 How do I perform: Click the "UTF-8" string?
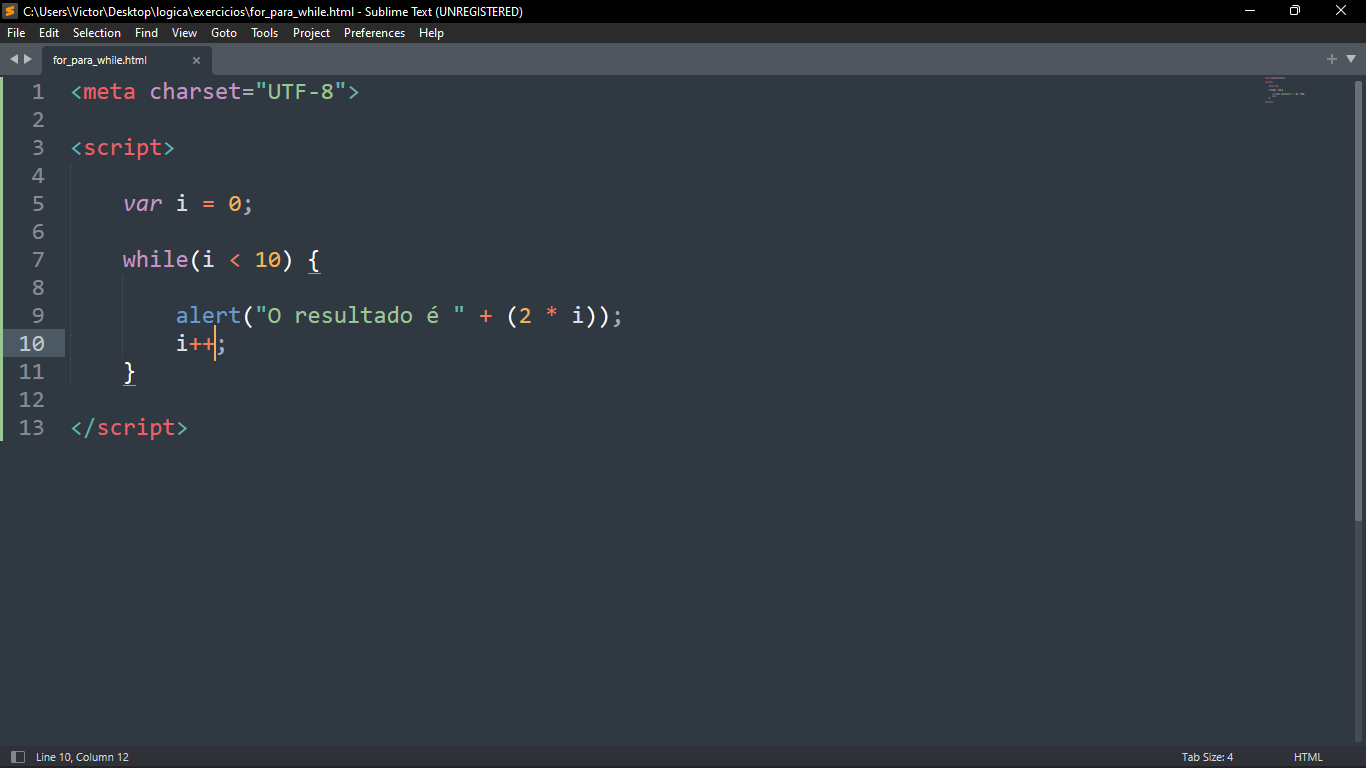301,92
